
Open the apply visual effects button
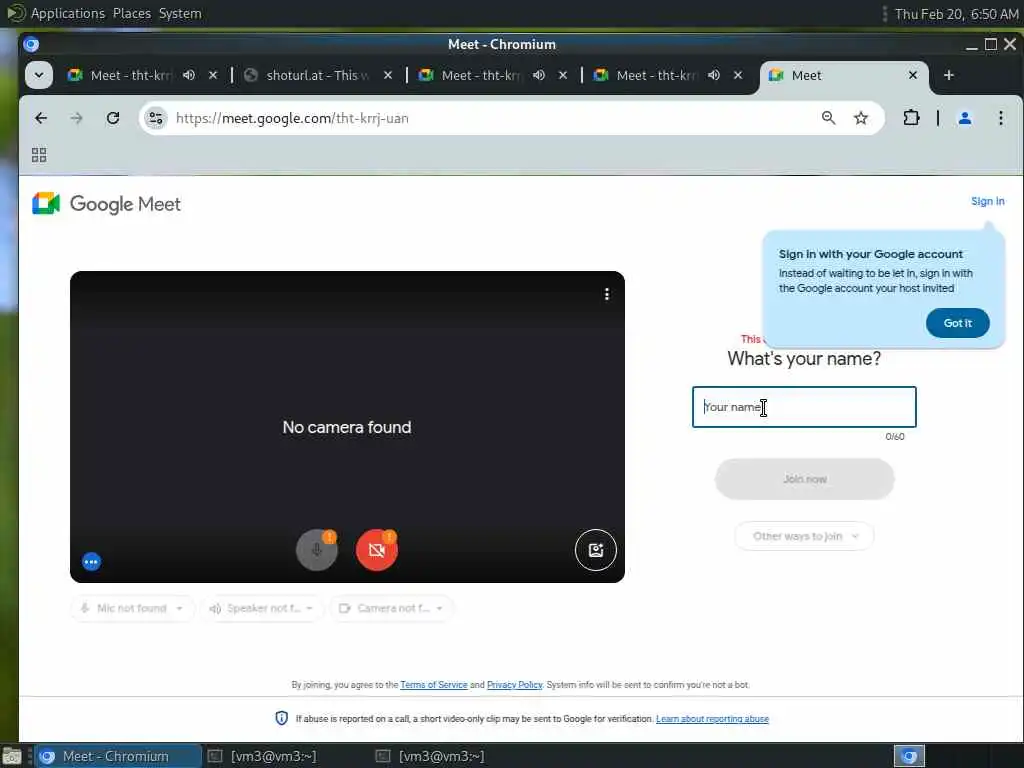coord(596,550)
